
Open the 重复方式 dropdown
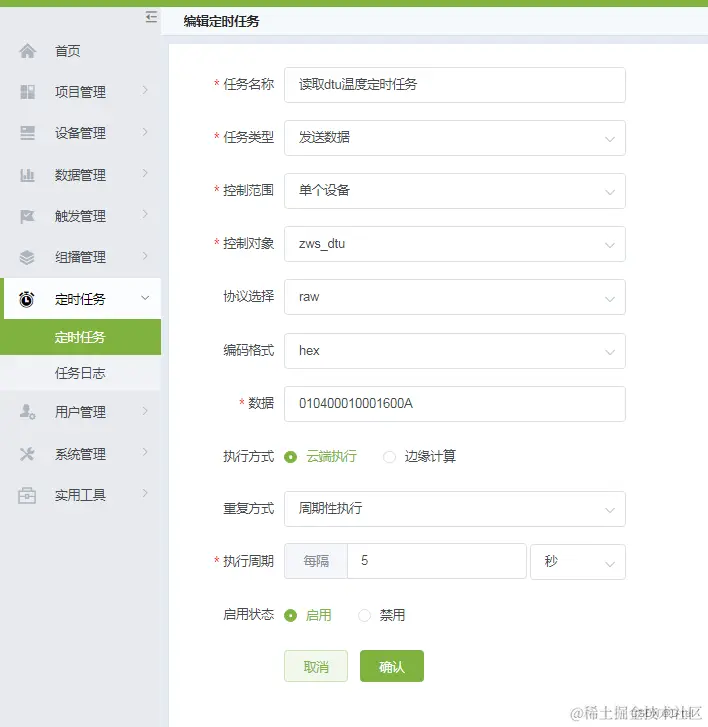(x=455, y=509)
